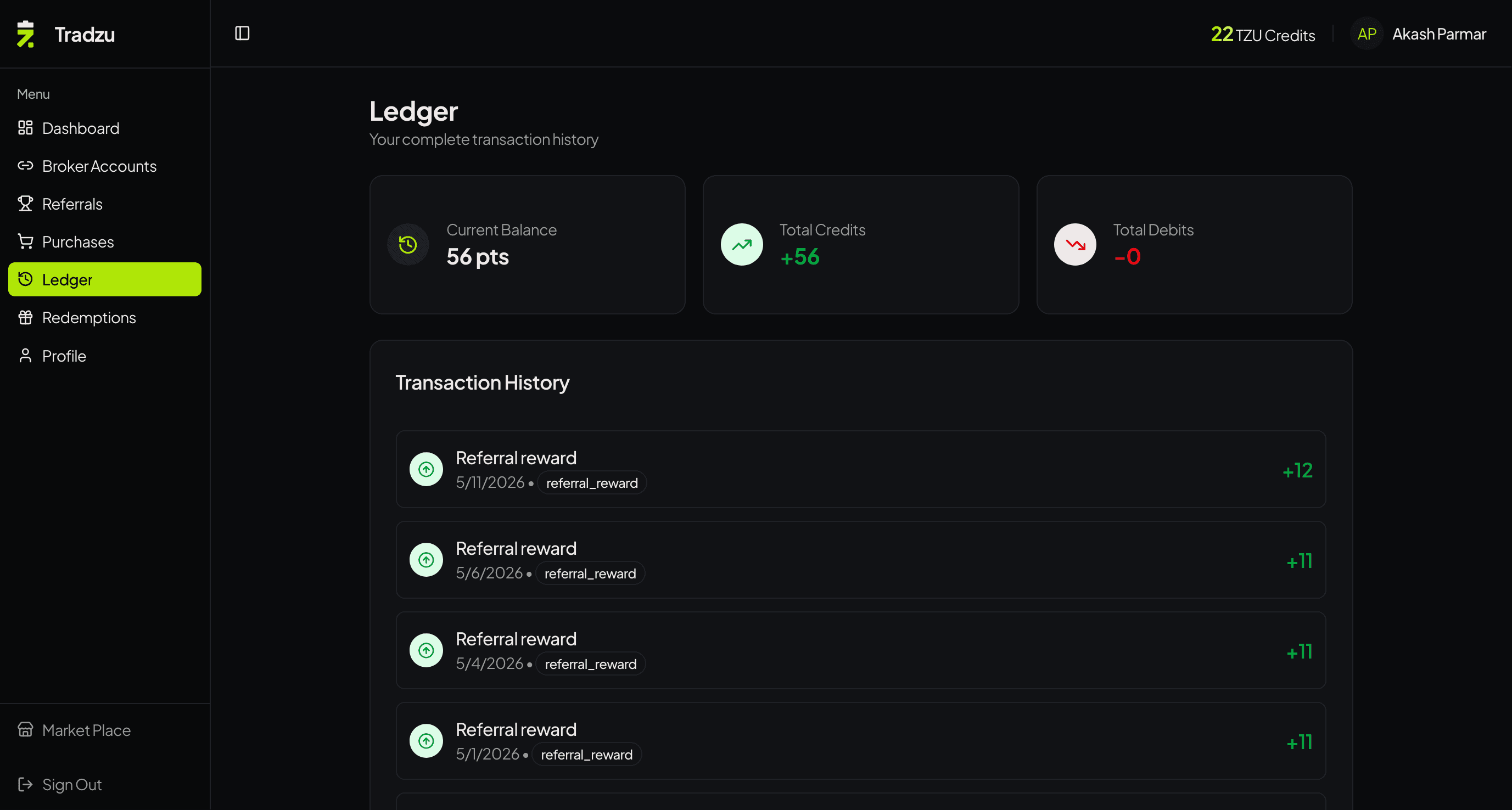This screenshot has height=810, width=1512.
Task: Click +11 amount on 5/1/2026 row
Action: (1299, 743)
